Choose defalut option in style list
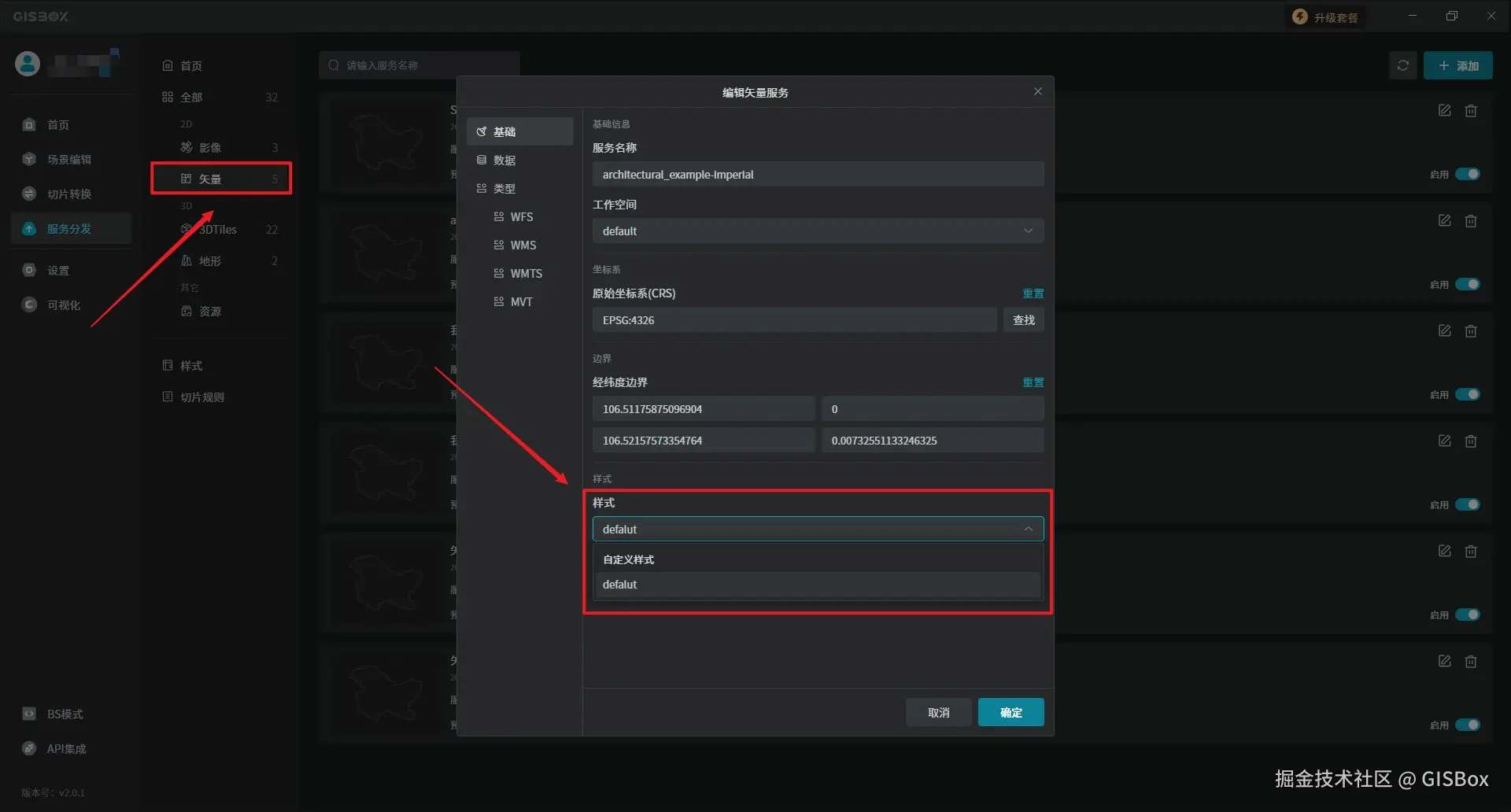 818,584
